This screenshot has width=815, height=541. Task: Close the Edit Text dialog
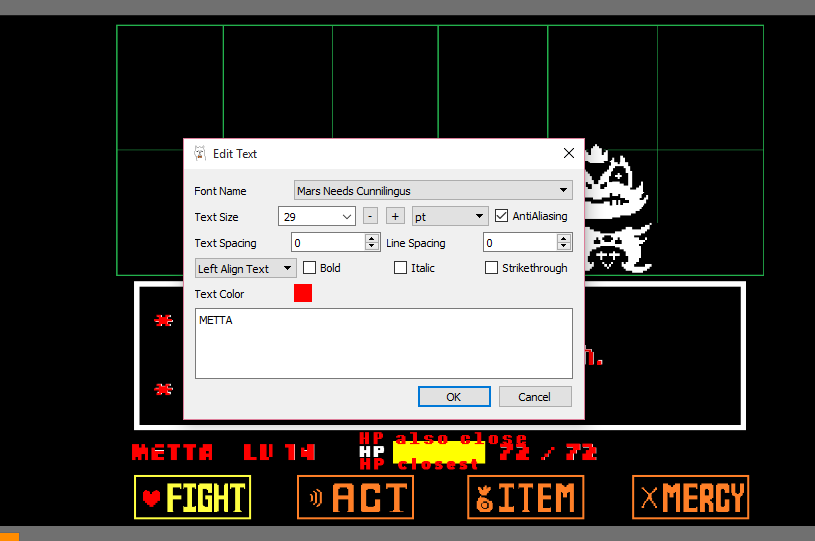[569, 153]
